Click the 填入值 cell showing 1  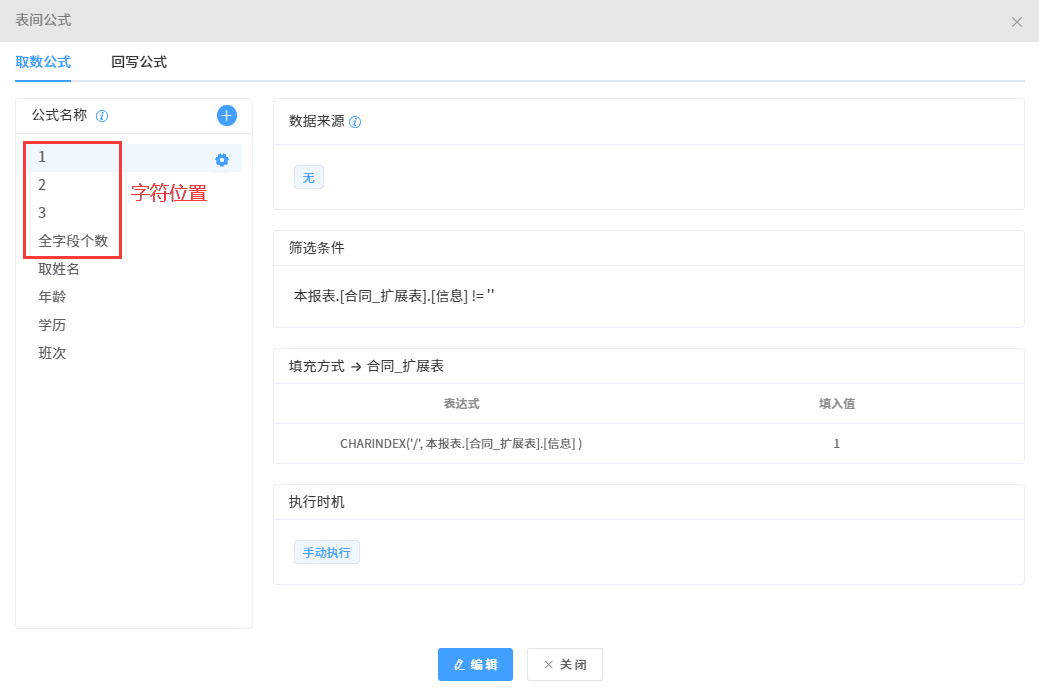click(x=836, y=443)
